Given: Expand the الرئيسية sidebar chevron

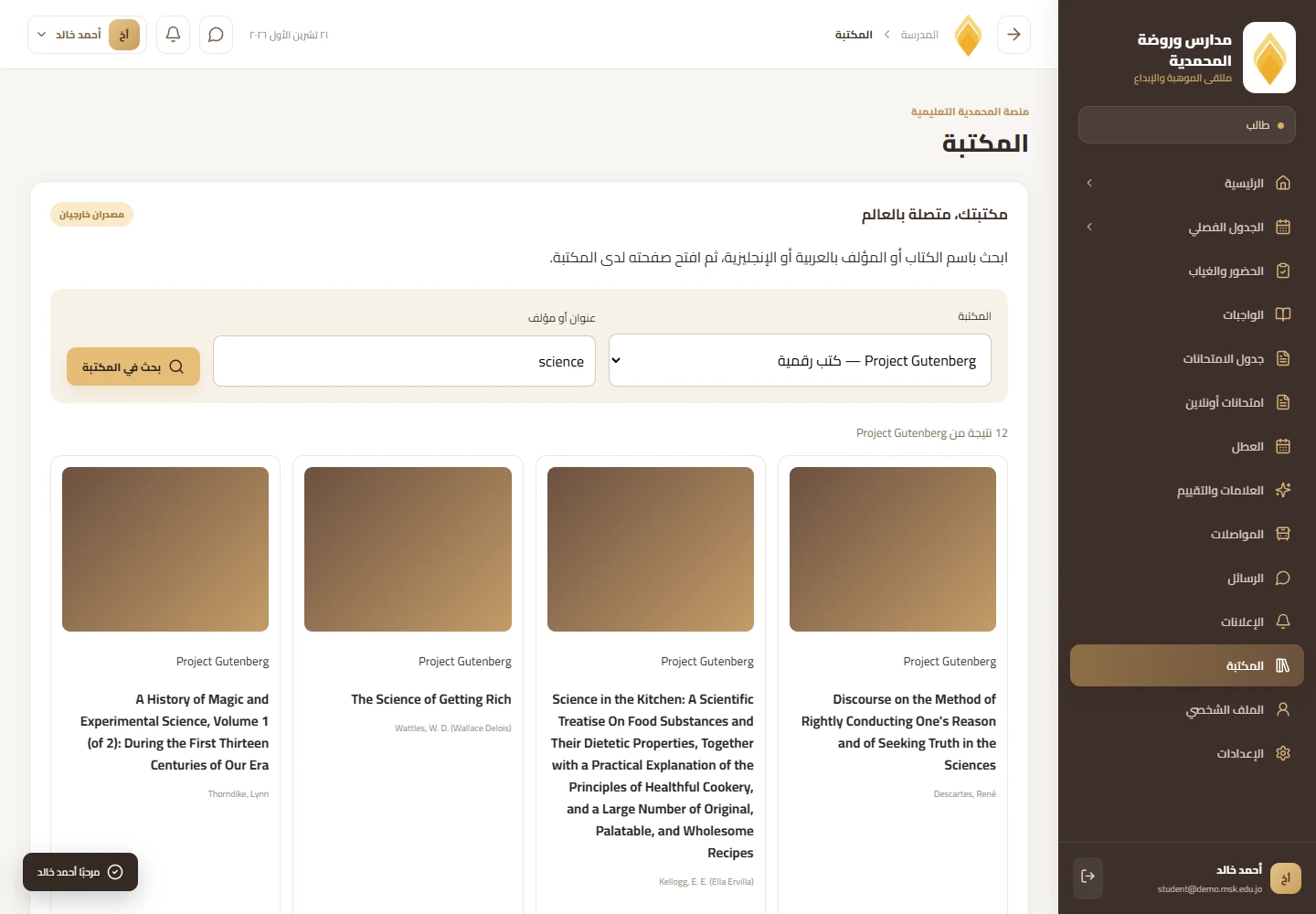Looking at the screenshot, I should (x=1089, y=183).
